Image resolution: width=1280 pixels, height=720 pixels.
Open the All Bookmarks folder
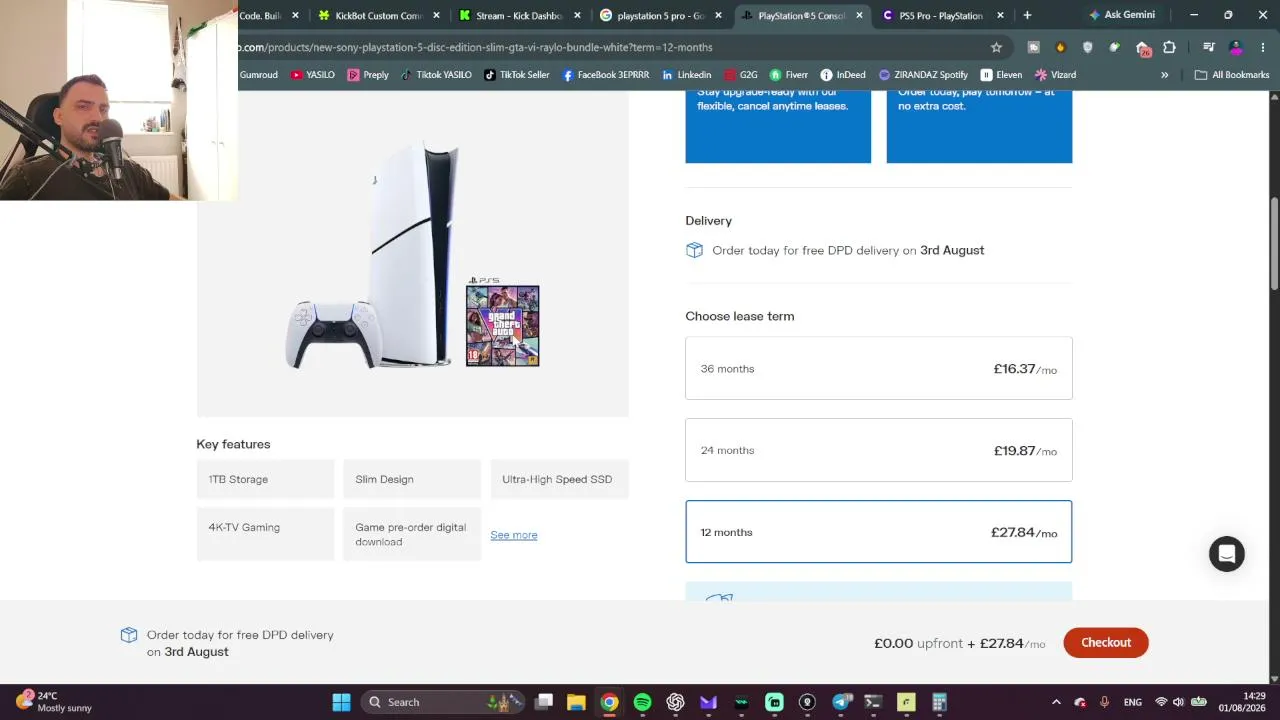click(1232, 75)
